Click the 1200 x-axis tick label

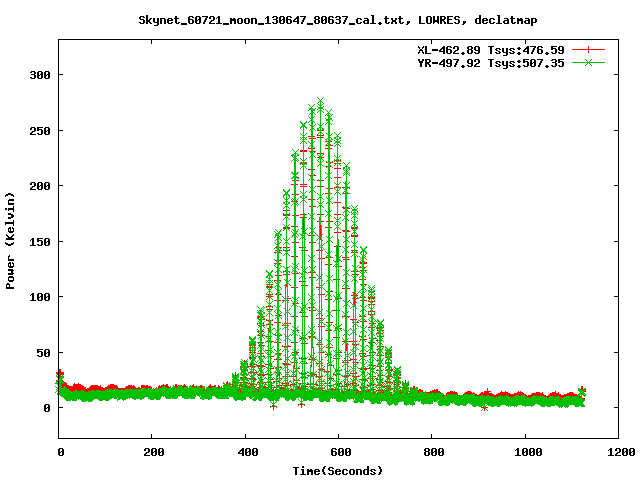pyautogui.click(x=621, y=452)
